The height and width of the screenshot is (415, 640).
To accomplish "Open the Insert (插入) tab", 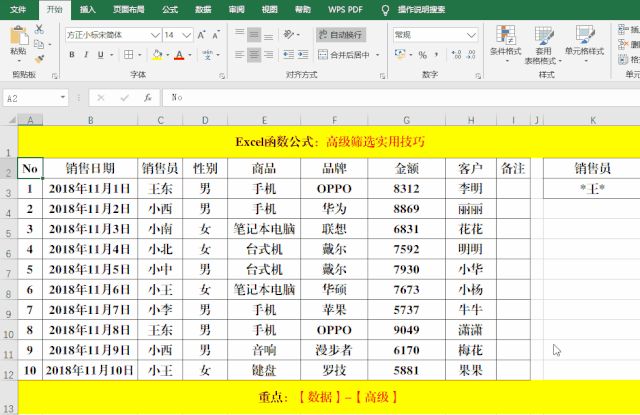I will coord(88,8).
